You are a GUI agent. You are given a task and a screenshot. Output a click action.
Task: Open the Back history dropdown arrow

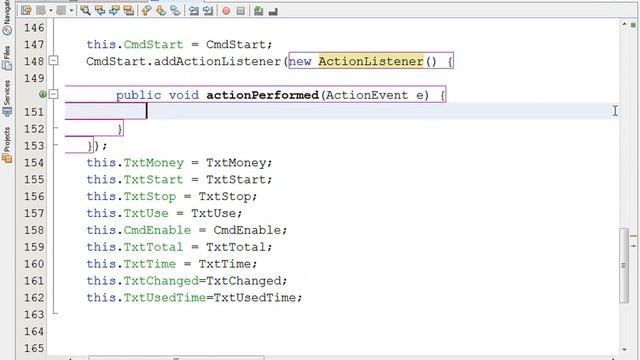pyautogui.click(x=51, y=11)
